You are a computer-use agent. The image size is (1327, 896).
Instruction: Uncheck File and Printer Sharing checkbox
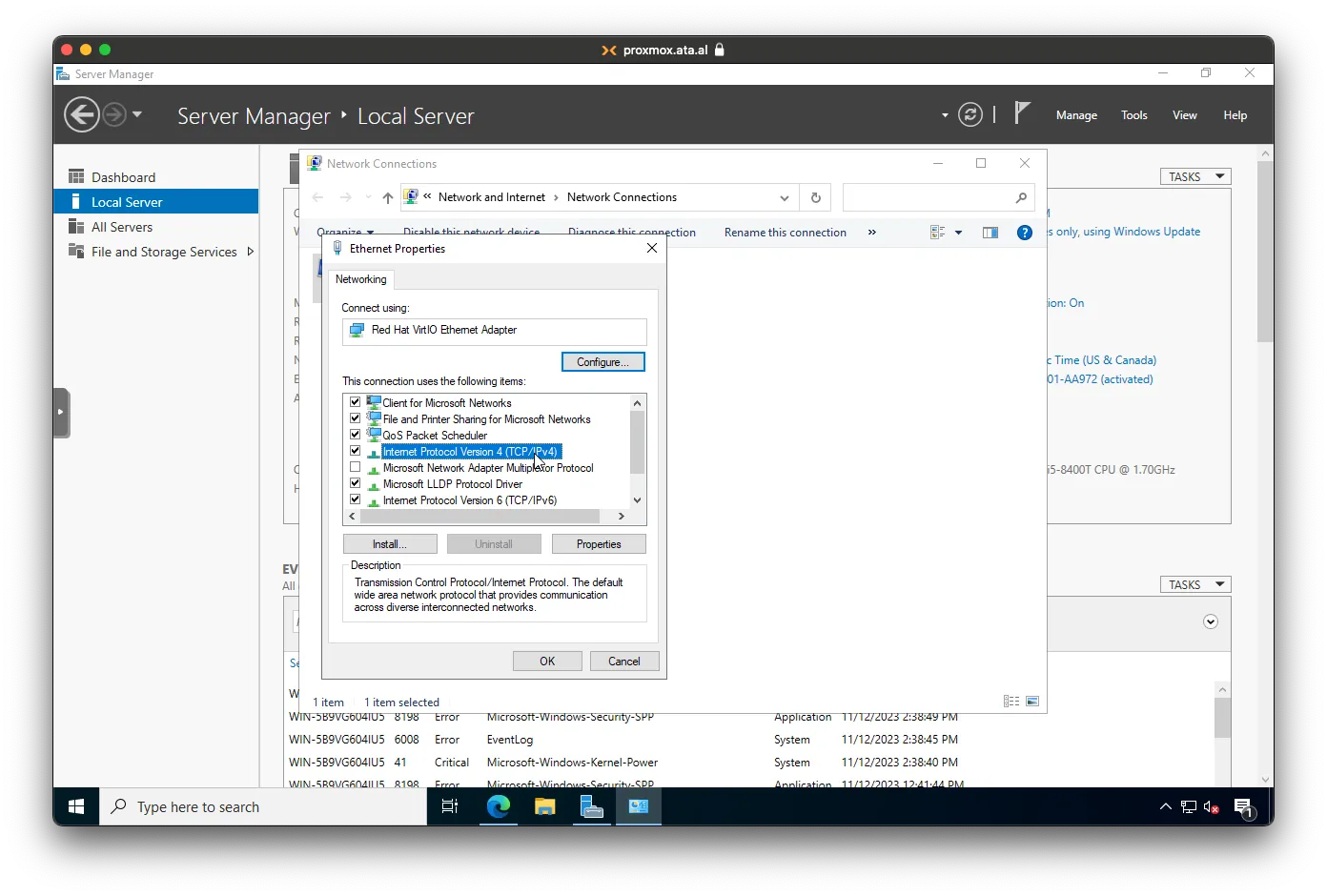(356, 418)
